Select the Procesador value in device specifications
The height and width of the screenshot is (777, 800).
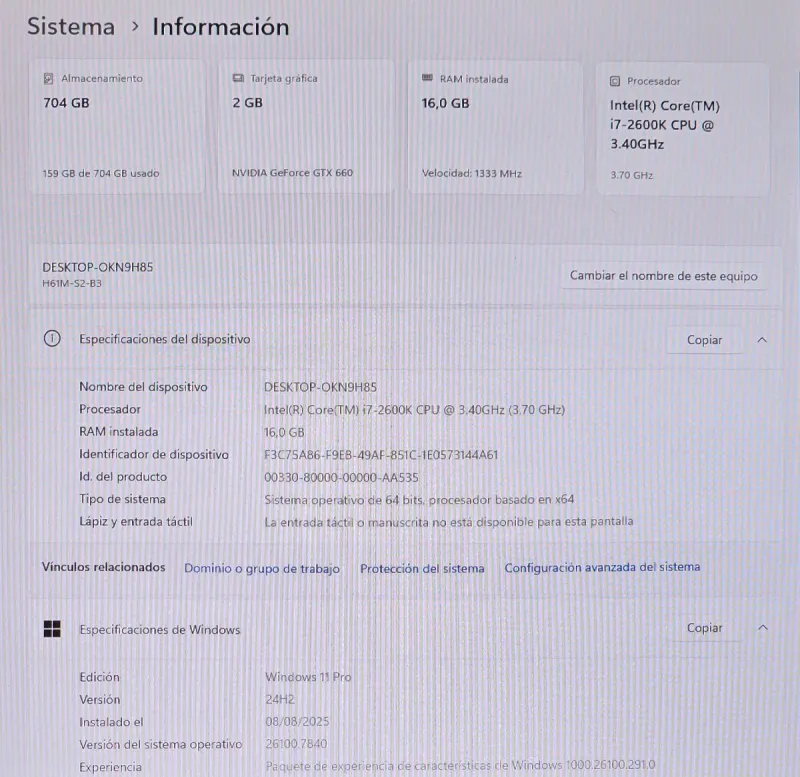tap(414, 410)
